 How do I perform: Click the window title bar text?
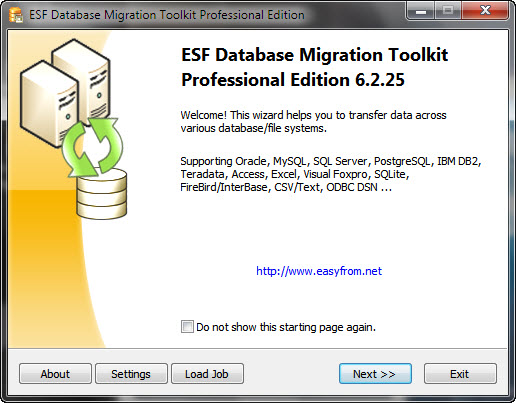pos(167,15)
